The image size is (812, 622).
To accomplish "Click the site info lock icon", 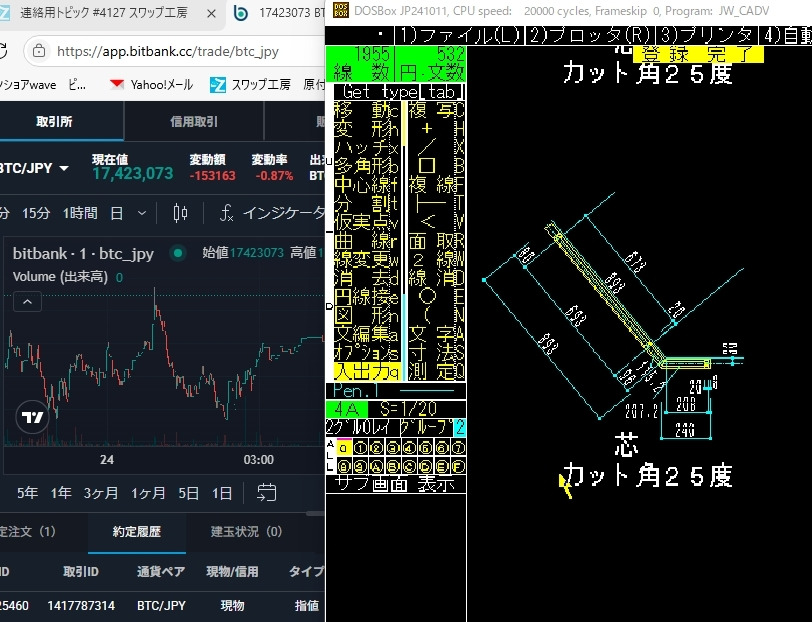I will (x=38, y=50).
